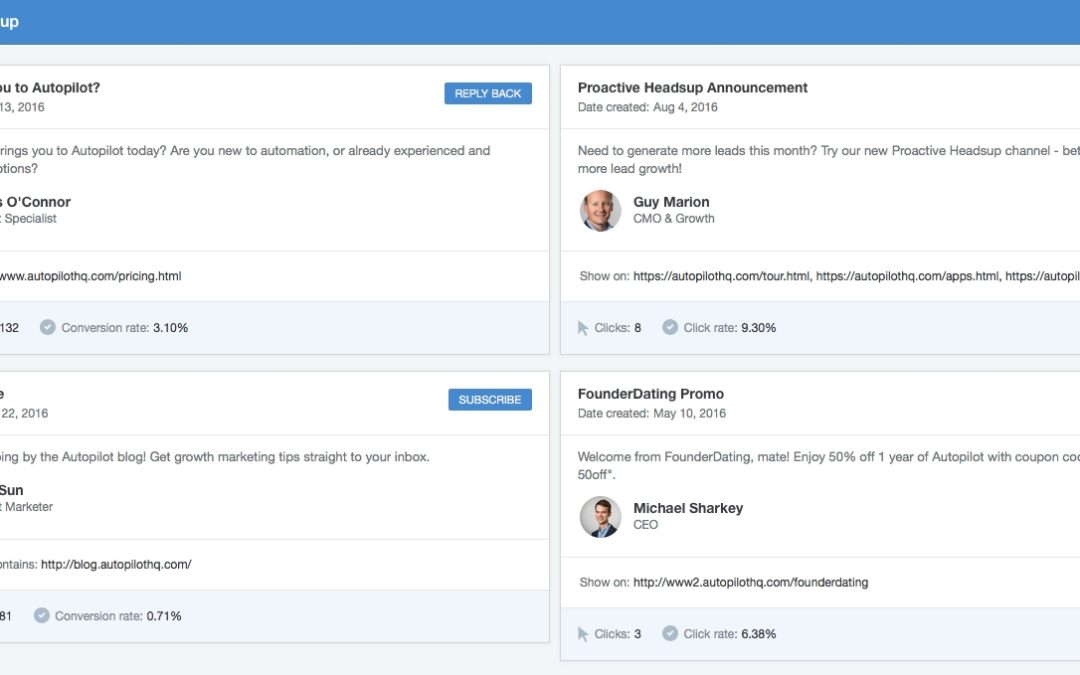Select the CMO & Growth job title
Viewport: 1080px width, 675px height.
[x=674, y=218]
